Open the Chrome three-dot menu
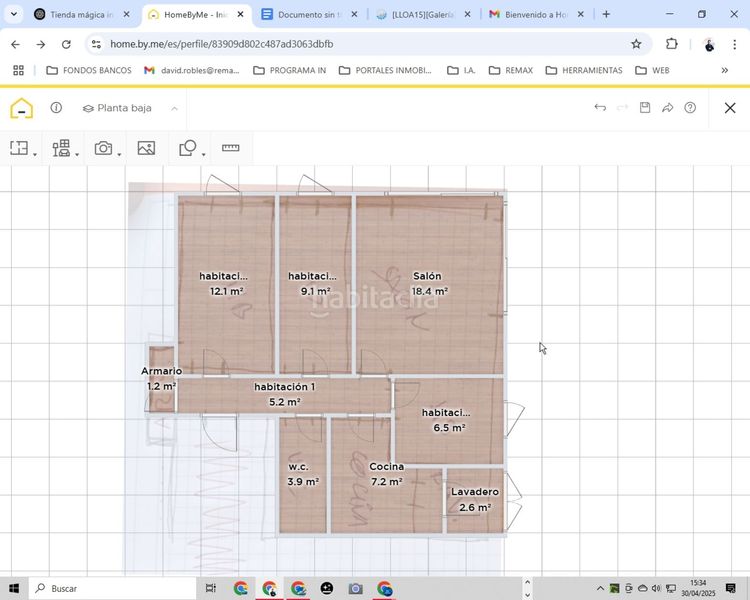 734,44
